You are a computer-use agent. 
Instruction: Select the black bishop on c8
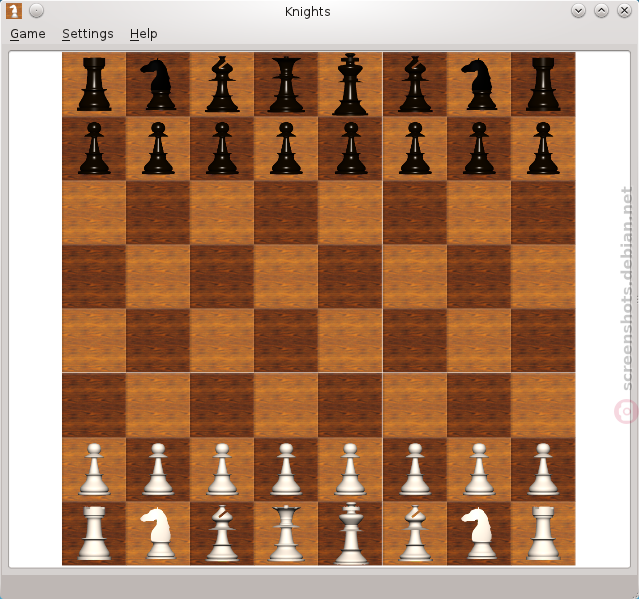point(222,84)
